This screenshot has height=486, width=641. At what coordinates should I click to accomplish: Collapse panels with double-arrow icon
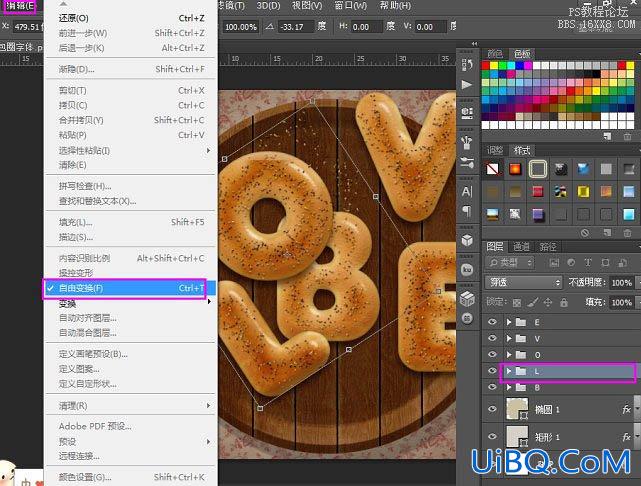(474, 43)
